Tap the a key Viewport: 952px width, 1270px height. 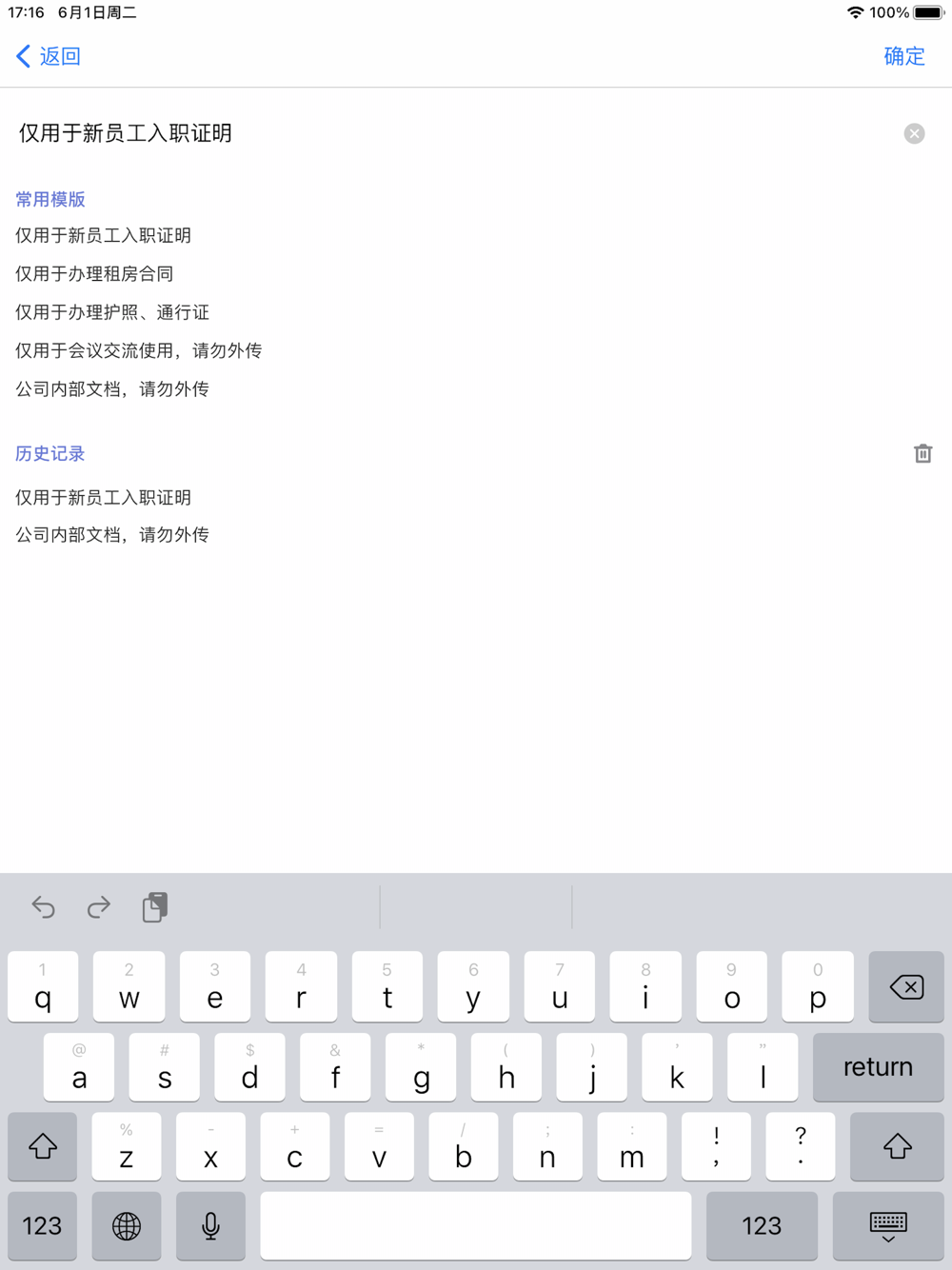[79, 1066]
